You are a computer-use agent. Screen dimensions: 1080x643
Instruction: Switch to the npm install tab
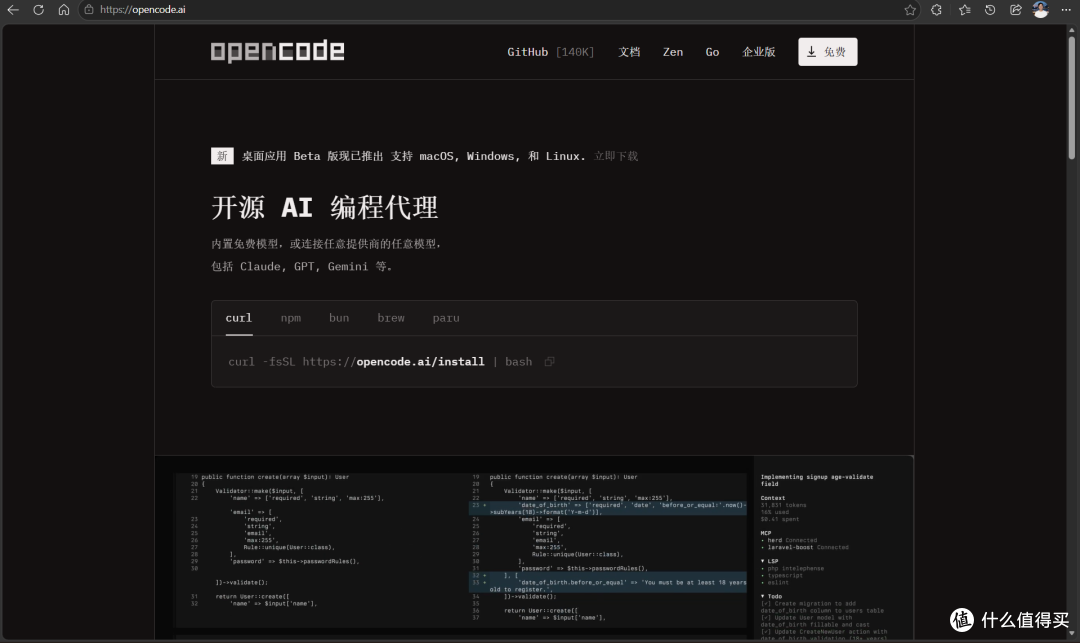pyautogui.click(x=291, y=318)
